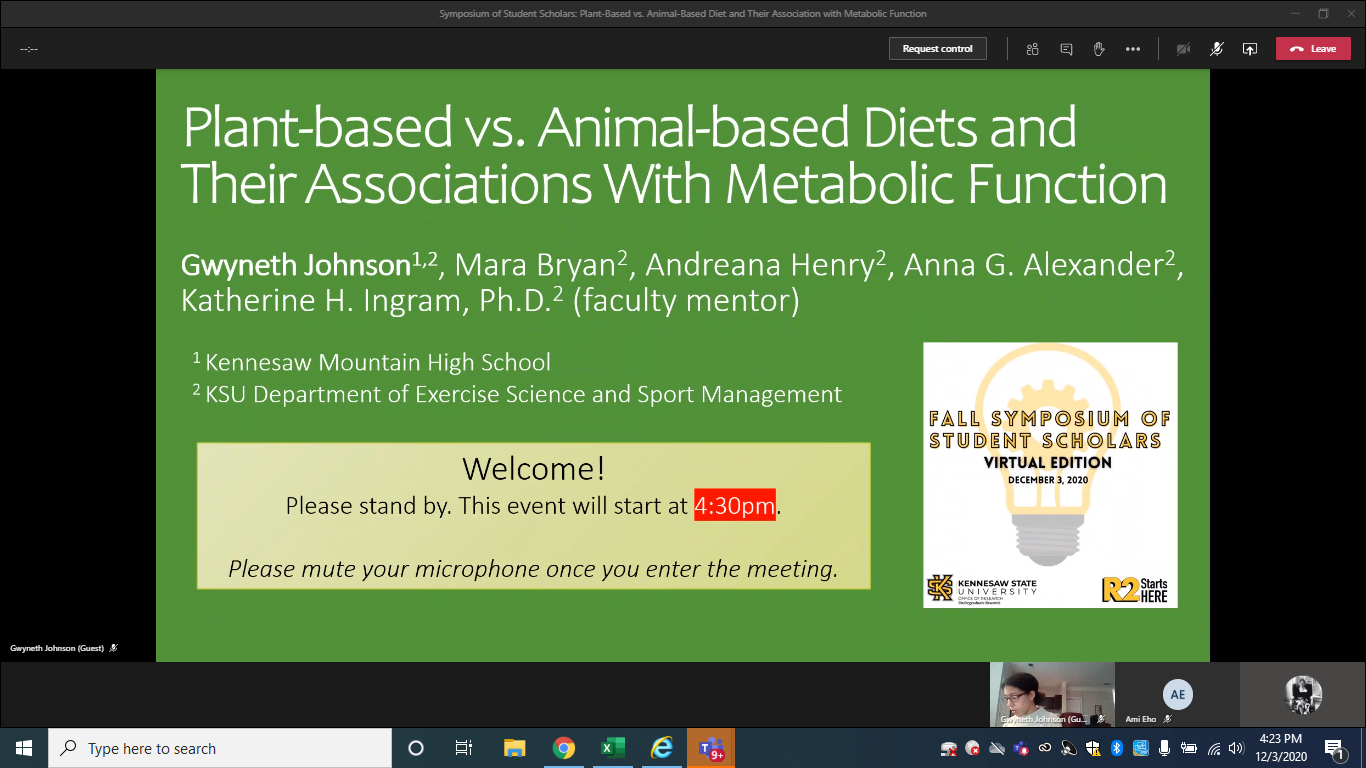Image resolution: width=1366 pixels, height=768 pixels.
Task: Show the meeting participants panel
Action: (x=1033, y=49)
